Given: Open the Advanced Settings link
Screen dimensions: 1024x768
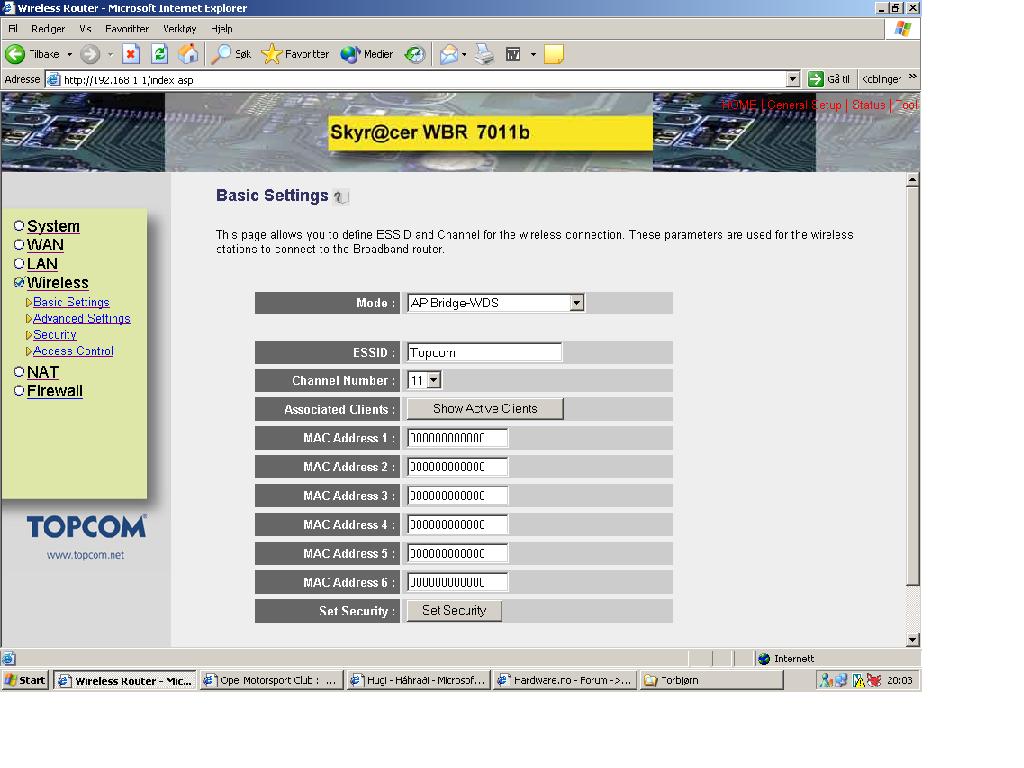Looking at the screenshot, I should coord(82,319).
